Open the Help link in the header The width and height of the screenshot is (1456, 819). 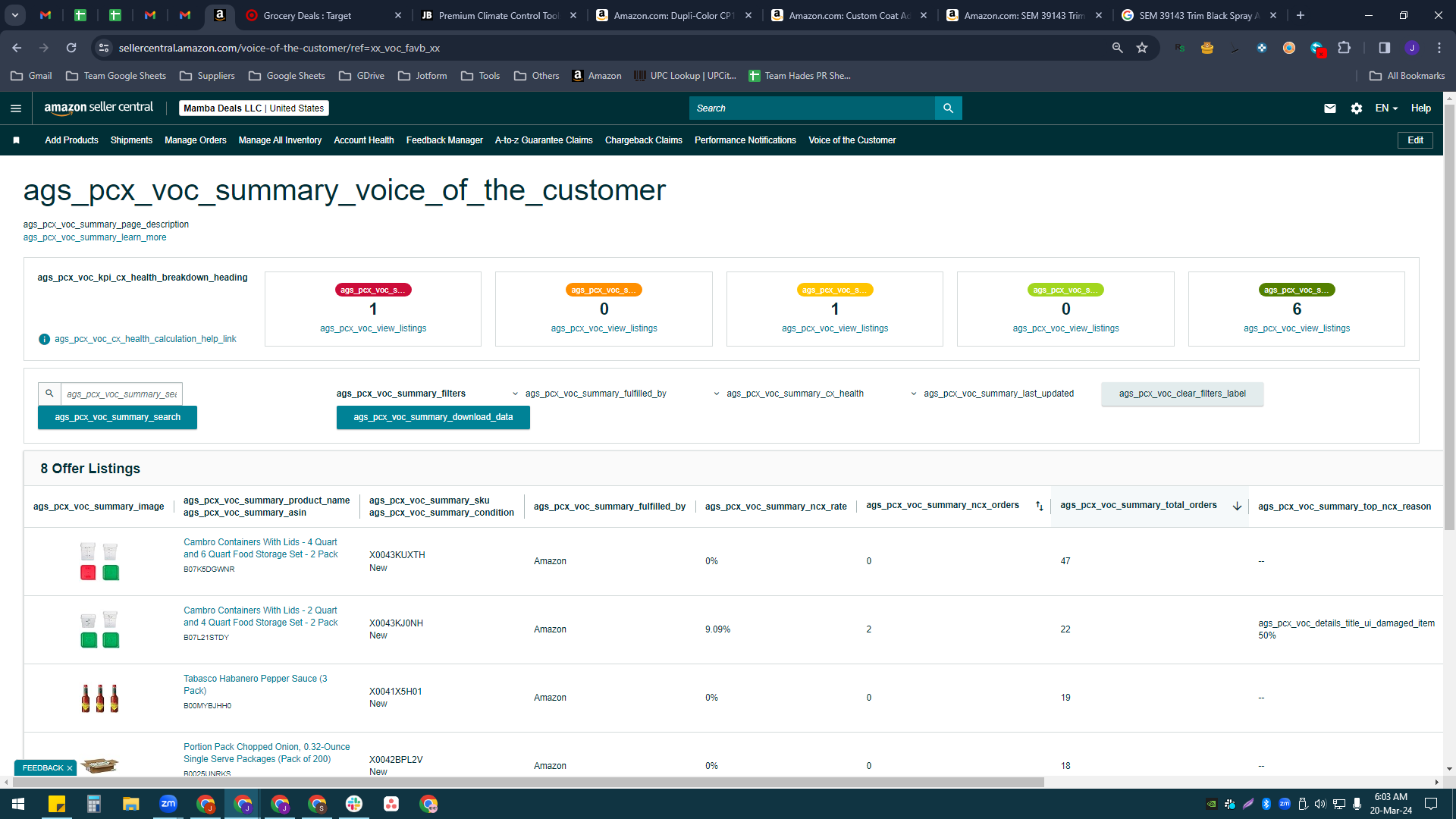tap(1421, 108)
